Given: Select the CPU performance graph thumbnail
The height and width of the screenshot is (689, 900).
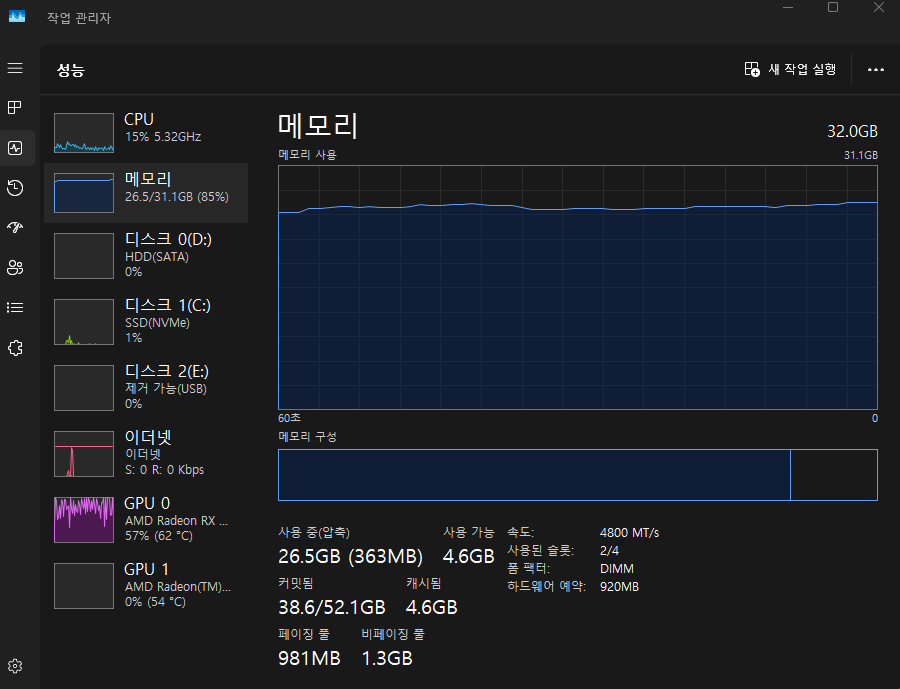Looking at the screenshot, I should tap(84, 133).
